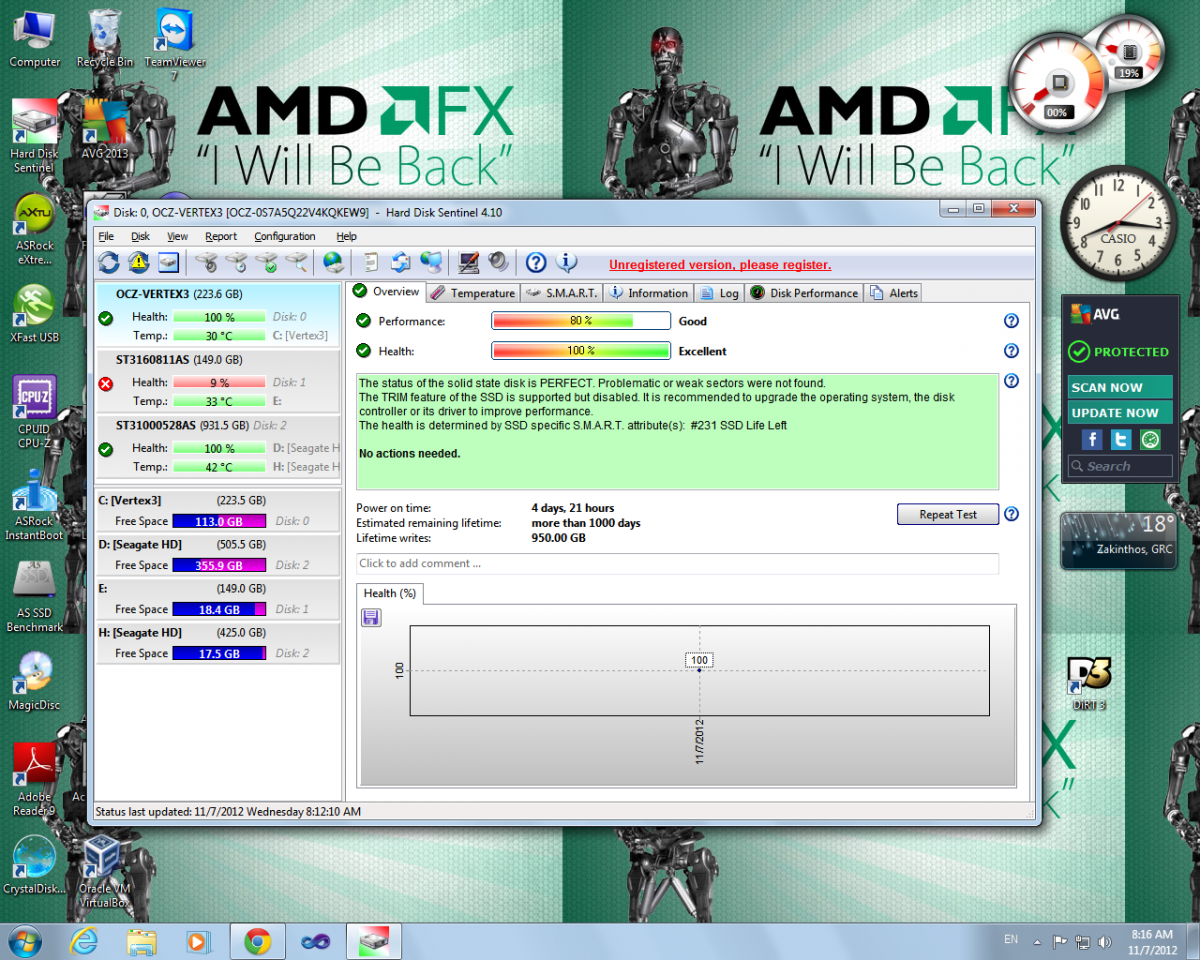Click the speaker sound toolbar icon
Screen dimensions: 1200x960
[498, 263]
